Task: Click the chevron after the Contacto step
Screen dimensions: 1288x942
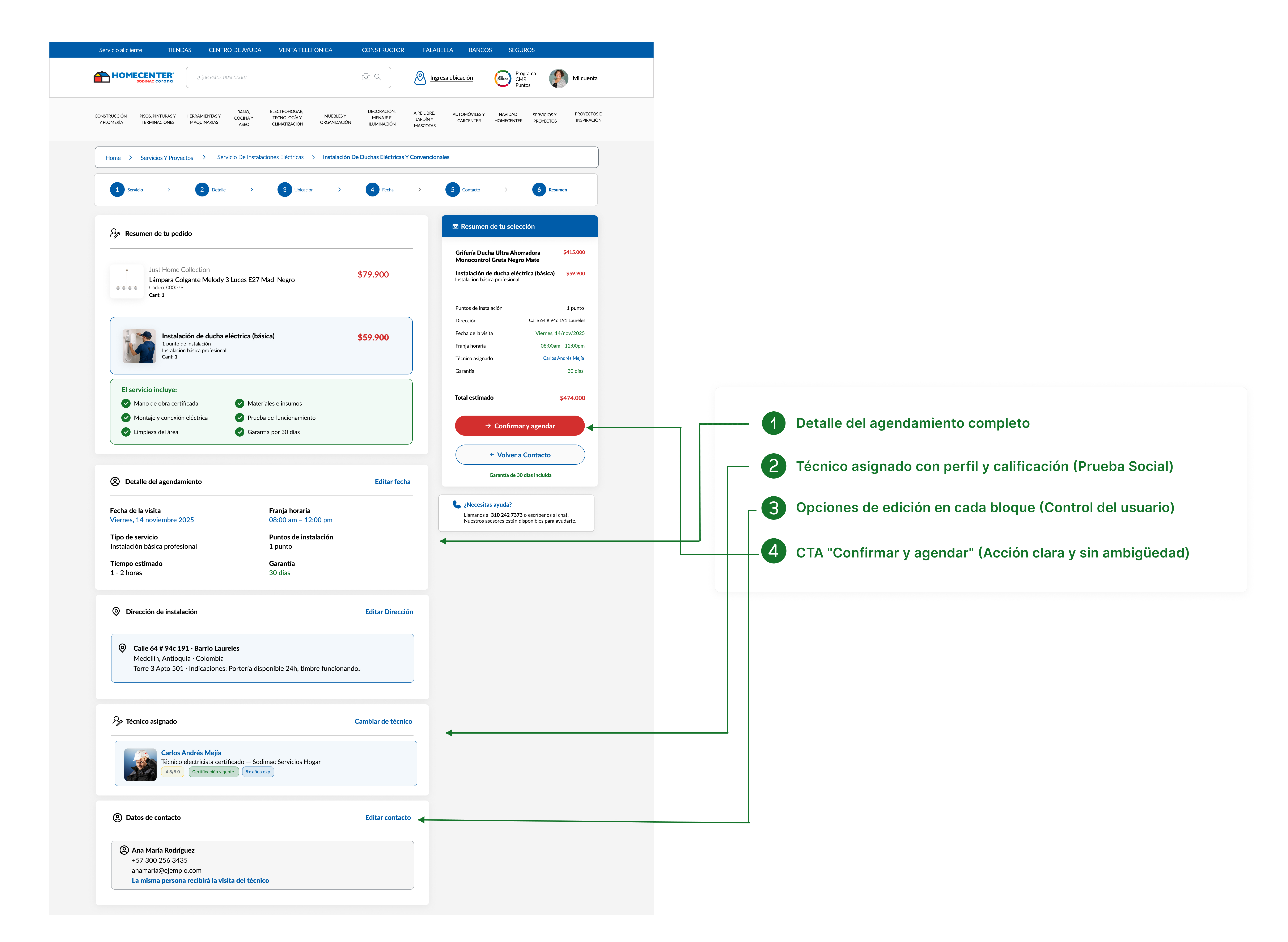Action: click(506, 189)
